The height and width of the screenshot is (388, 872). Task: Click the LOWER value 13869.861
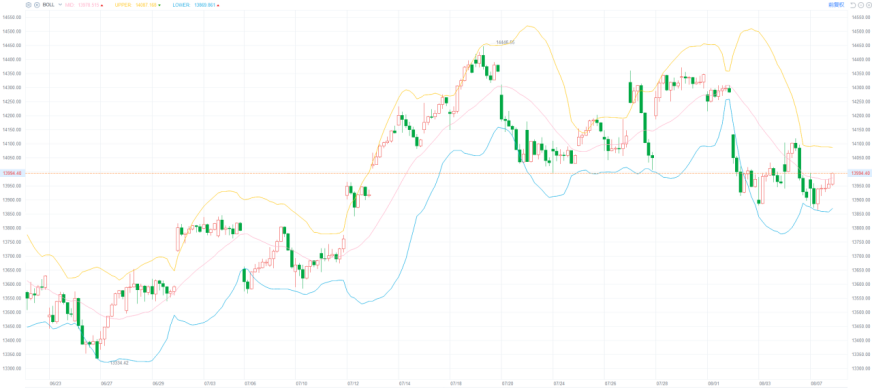pyautogui.click(x=204, y=4)
